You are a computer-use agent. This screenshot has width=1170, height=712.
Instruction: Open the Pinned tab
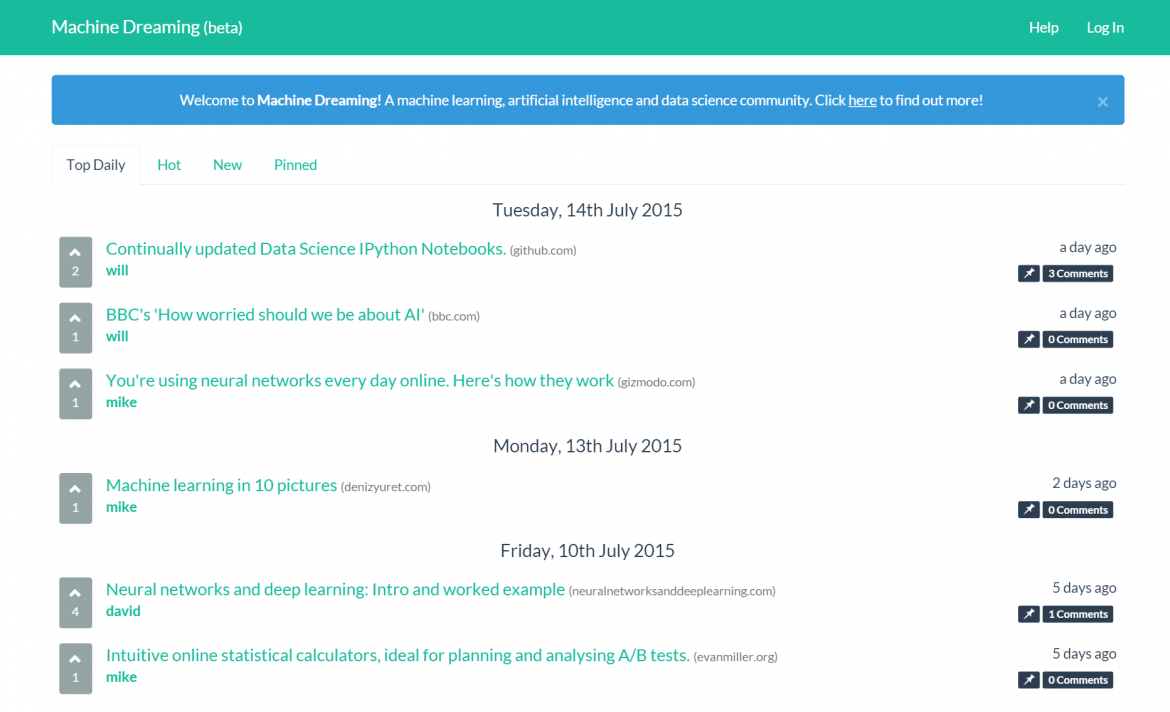pos(295,165)
